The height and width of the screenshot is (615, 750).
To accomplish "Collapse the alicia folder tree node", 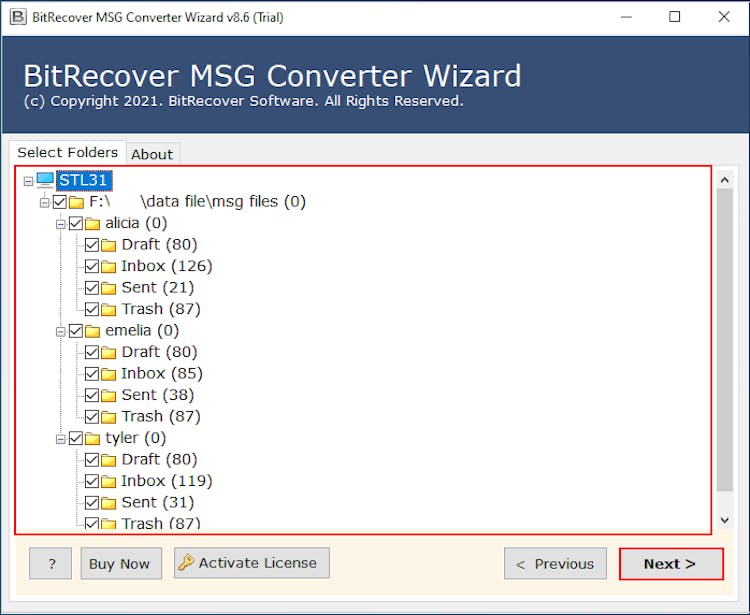I will tap(61, 224).
